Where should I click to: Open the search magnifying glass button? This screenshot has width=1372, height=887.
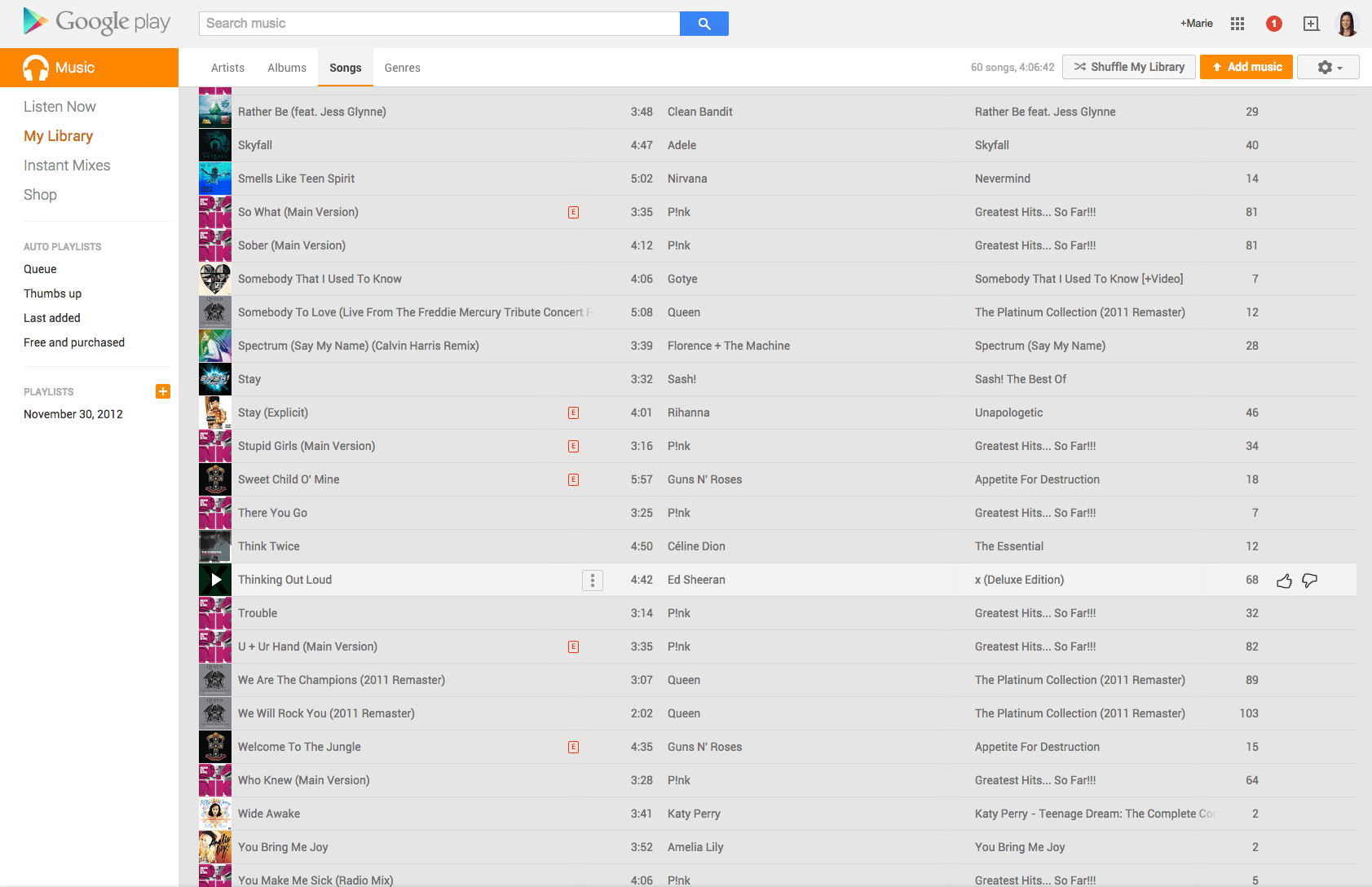pos(703,23)
